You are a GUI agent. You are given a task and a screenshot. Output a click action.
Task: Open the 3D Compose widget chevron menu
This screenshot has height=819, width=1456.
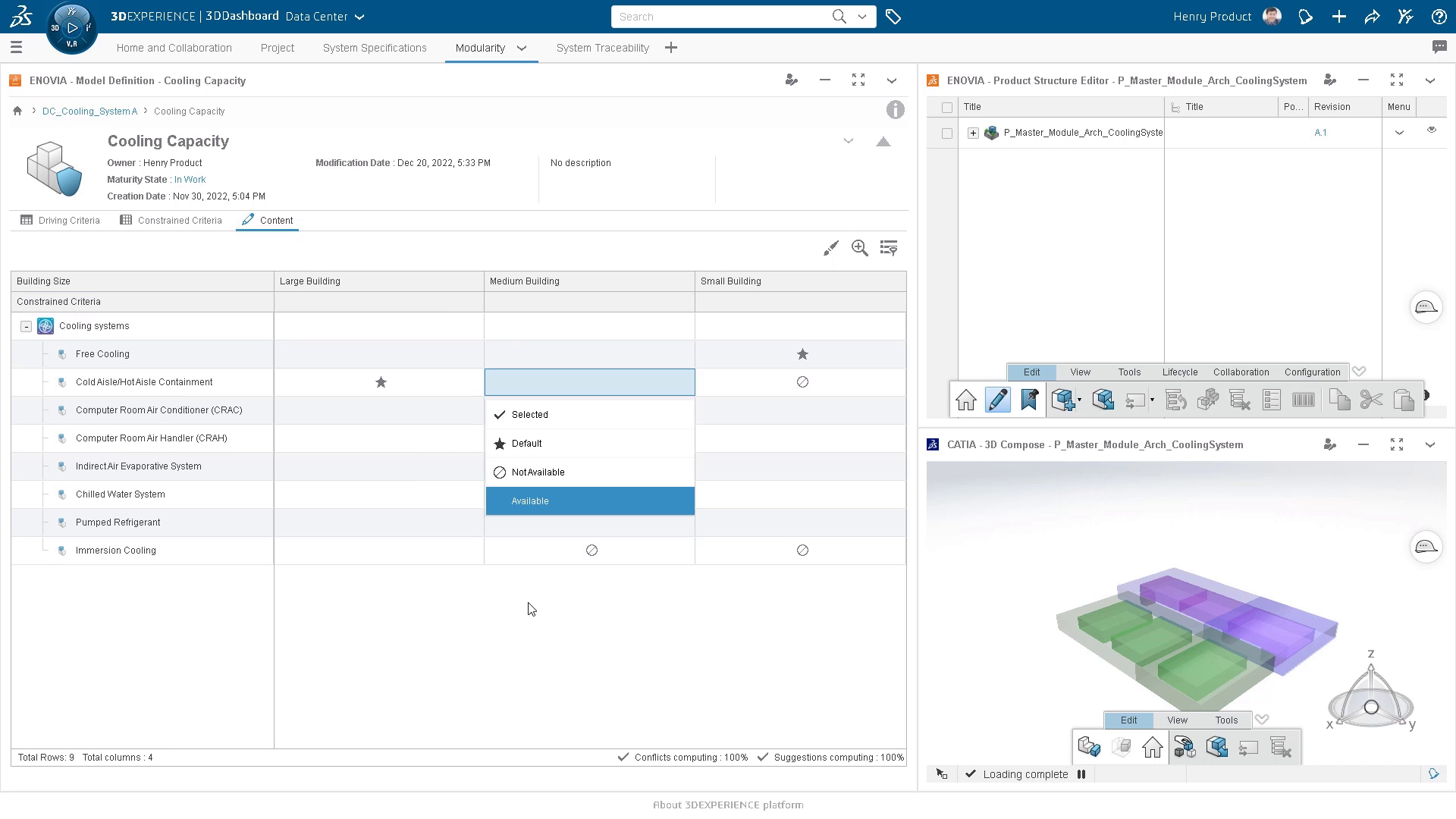pyautogui.click(x=1430, y=444)
